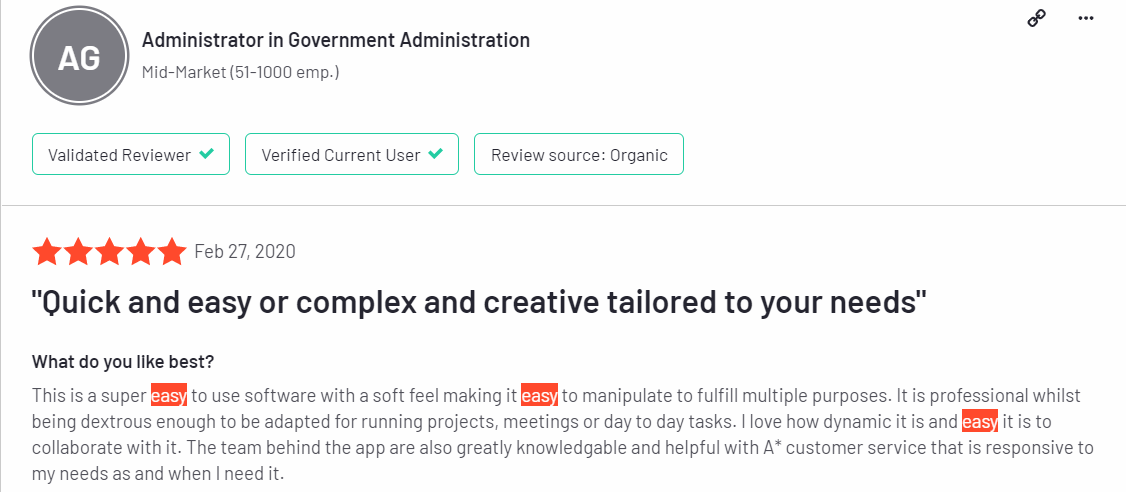Screen dimensions: 1126x492
Task: Select the third rating star
Action: (109, 252)
